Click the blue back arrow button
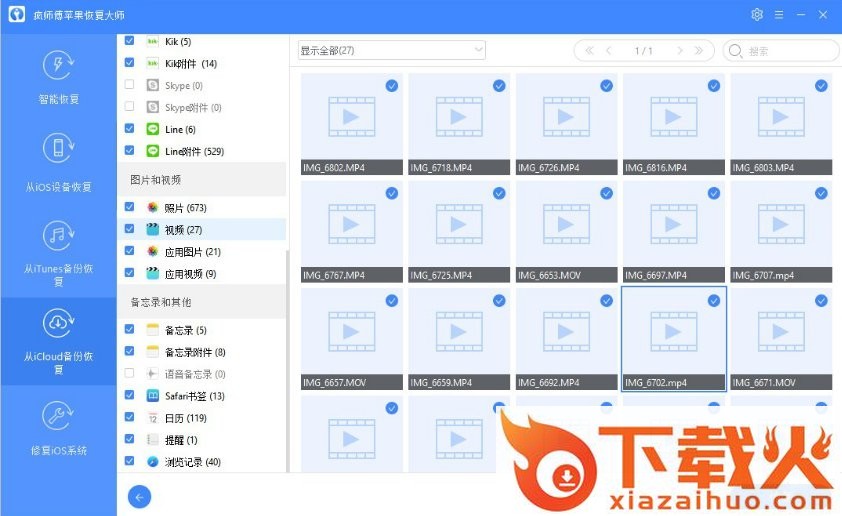Image resolution: width=842 pixels, height=516 pixels. tap(140, 496)
